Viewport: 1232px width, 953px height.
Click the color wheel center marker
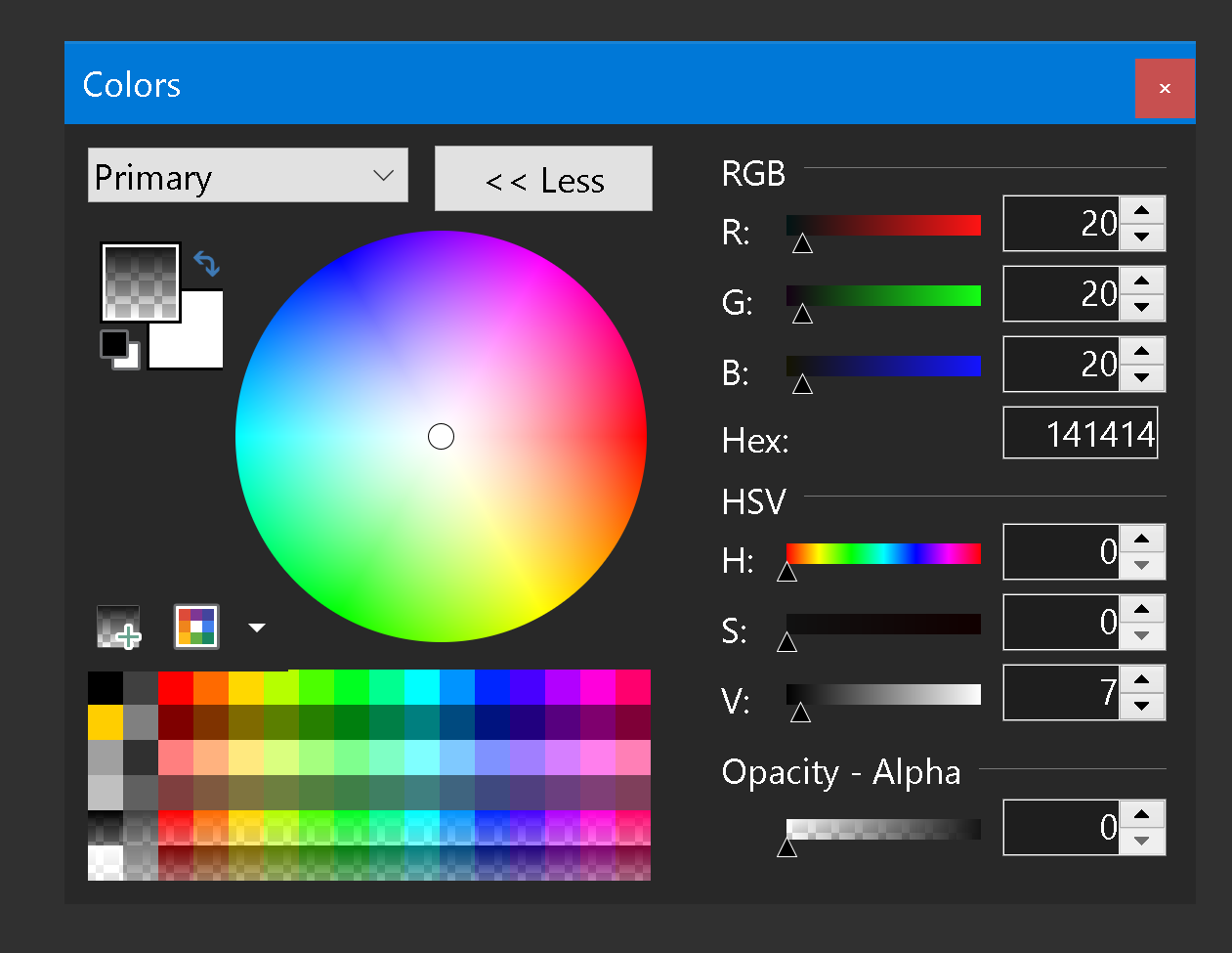point(441,436)
